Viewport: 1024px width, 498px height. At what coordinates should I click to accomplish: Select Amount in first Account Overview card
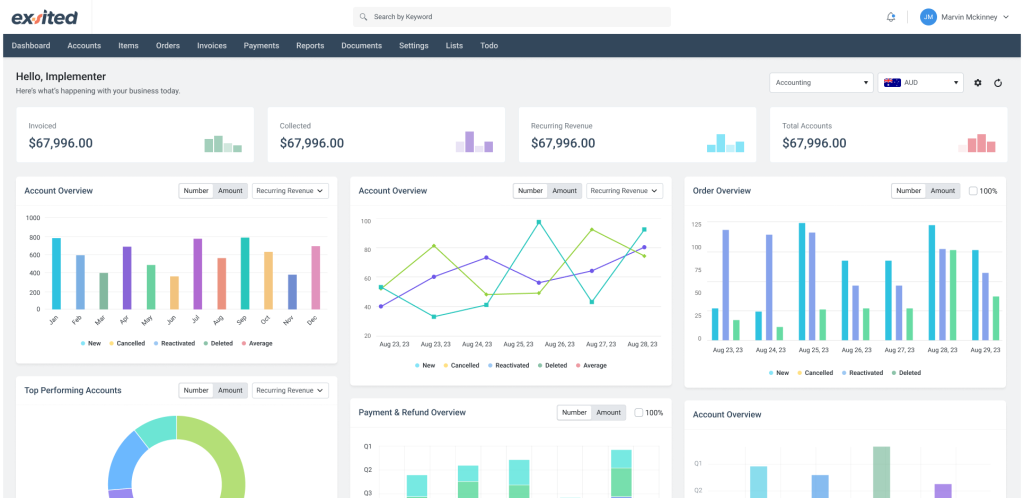click(x=230, y=191)
